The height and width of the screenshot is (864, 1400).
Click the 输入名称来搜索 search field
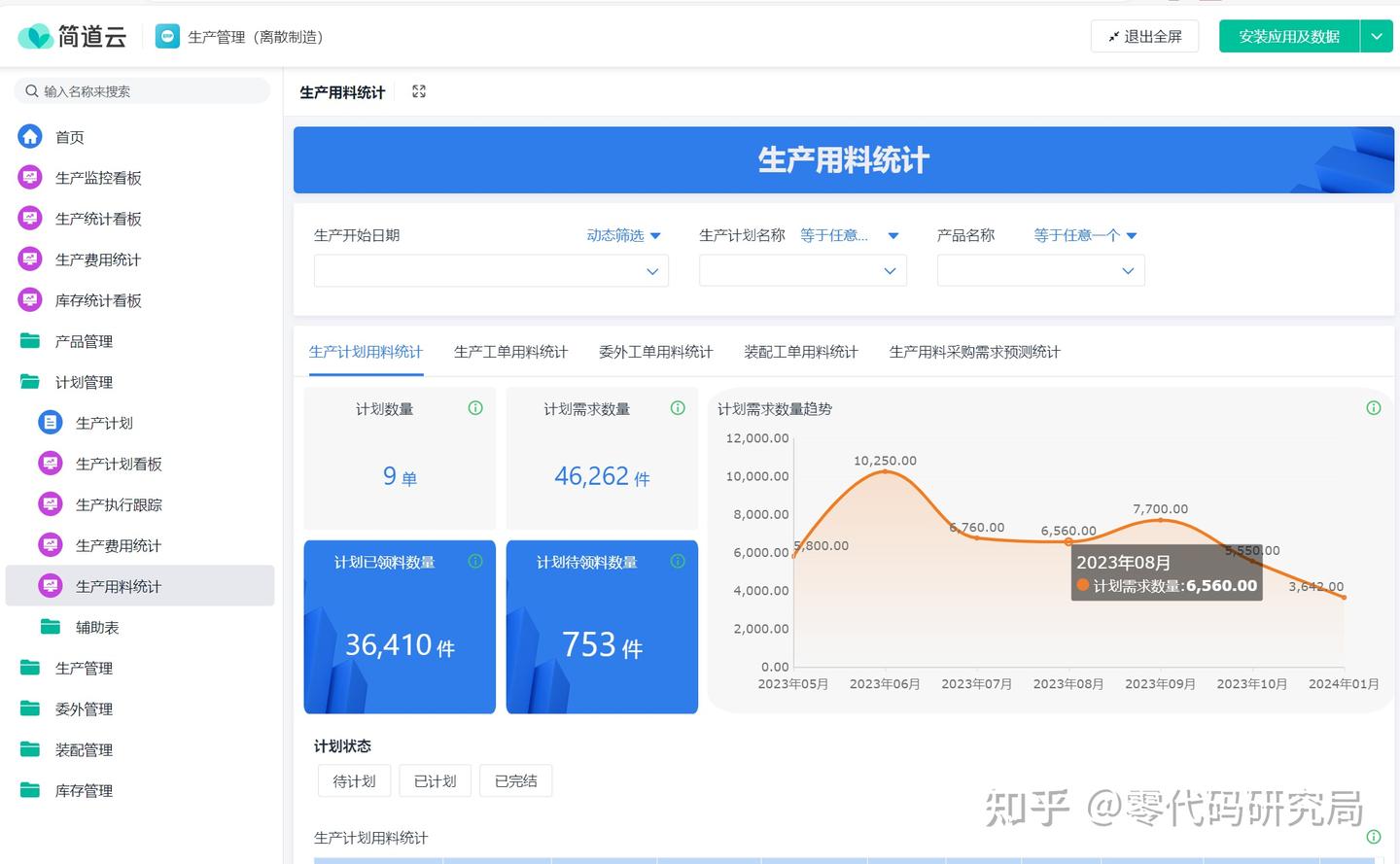[x=143, y=91]
